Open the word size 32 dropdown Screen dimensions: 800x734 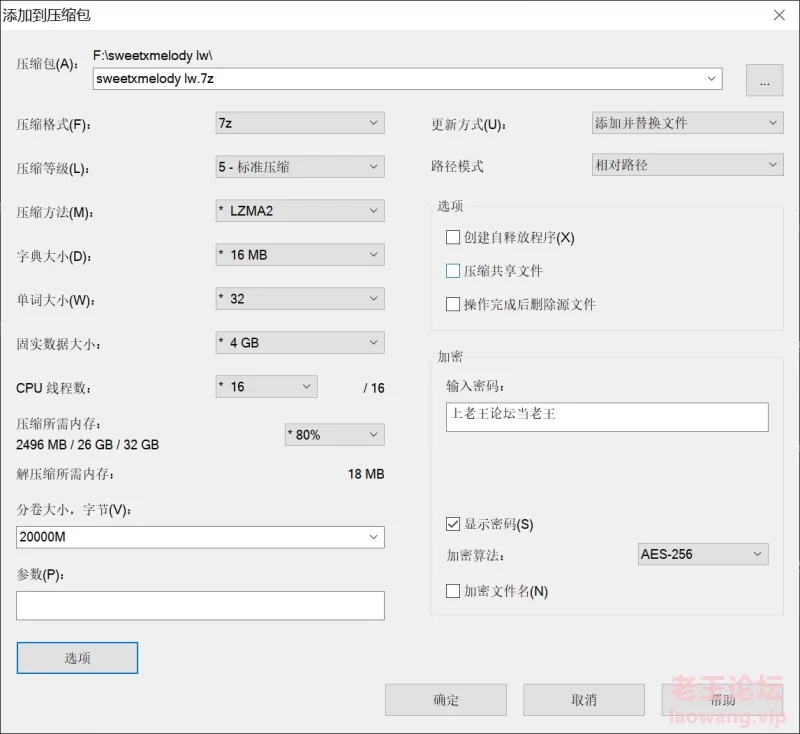[300, 298]
